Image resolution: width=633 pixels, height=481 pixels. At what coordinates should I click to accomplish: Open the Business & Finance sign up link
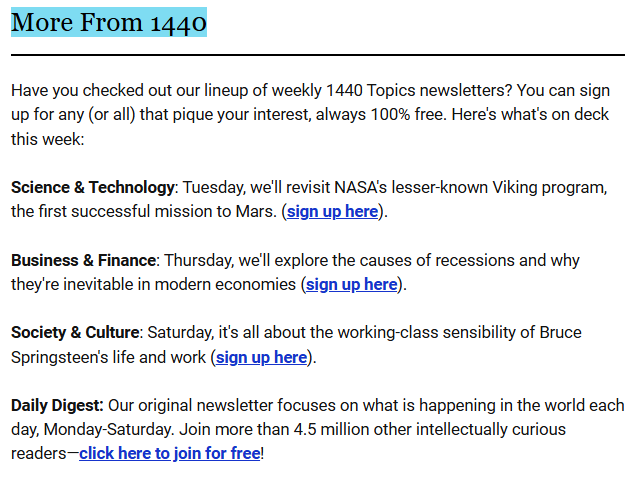pyautogui.click(x=351, y=284)
